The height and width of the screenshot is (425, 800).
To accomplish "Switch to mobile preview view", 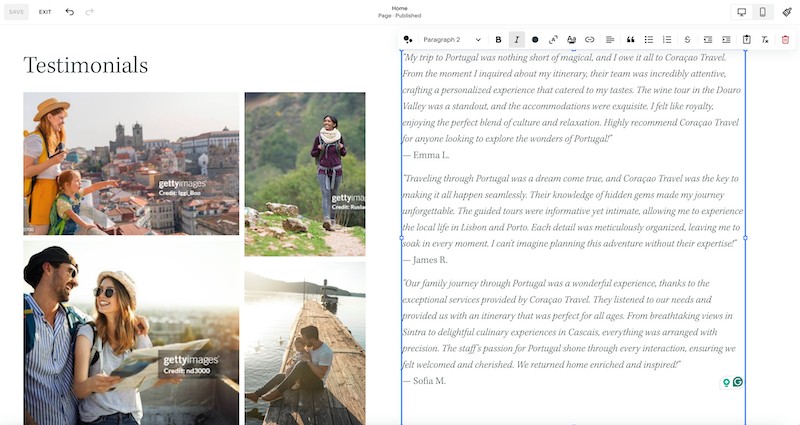I will click(x=762, y=12).
